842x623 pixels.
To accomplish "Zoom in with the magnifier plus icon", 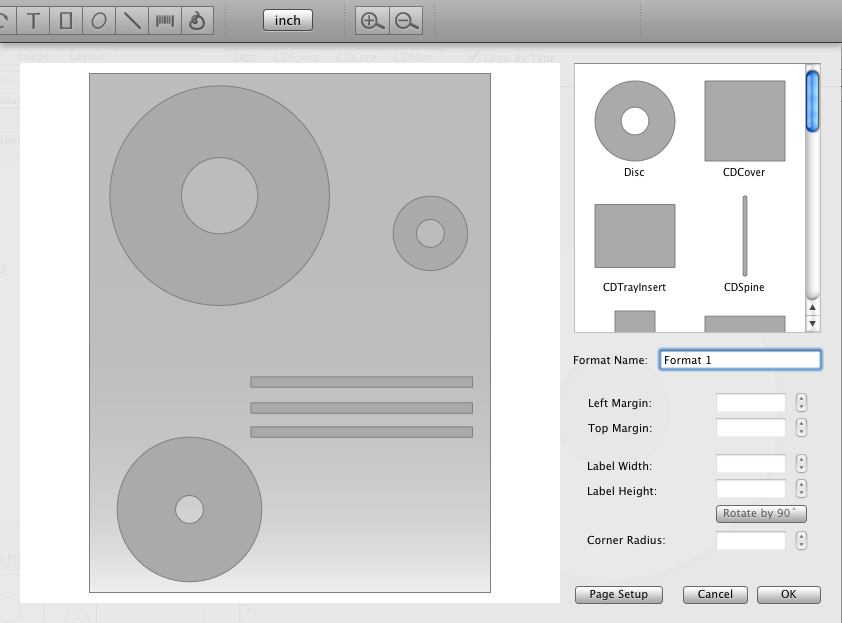I will [372, 21].
